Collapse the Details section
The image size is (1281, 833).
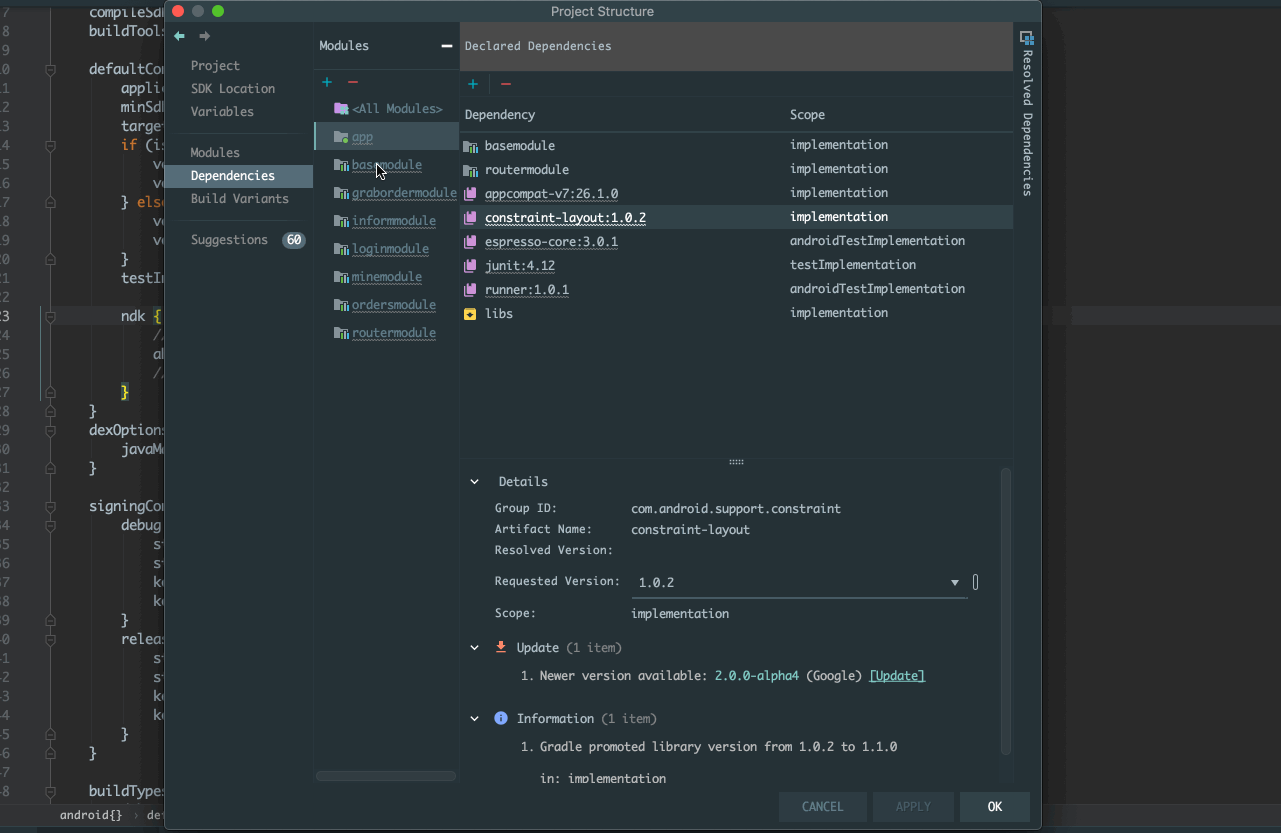coord(474,481)
